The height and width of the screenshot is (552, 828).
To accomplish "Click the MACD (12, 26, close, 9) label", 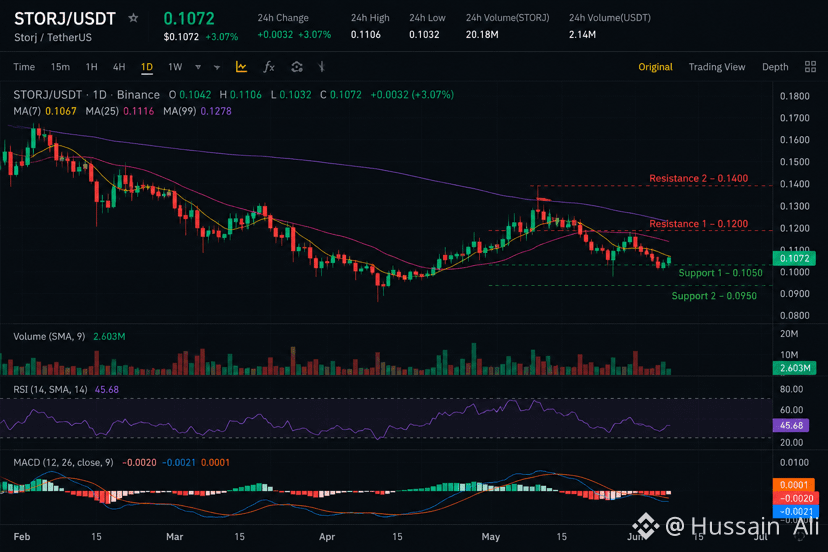I will click(x=63, y=463).
